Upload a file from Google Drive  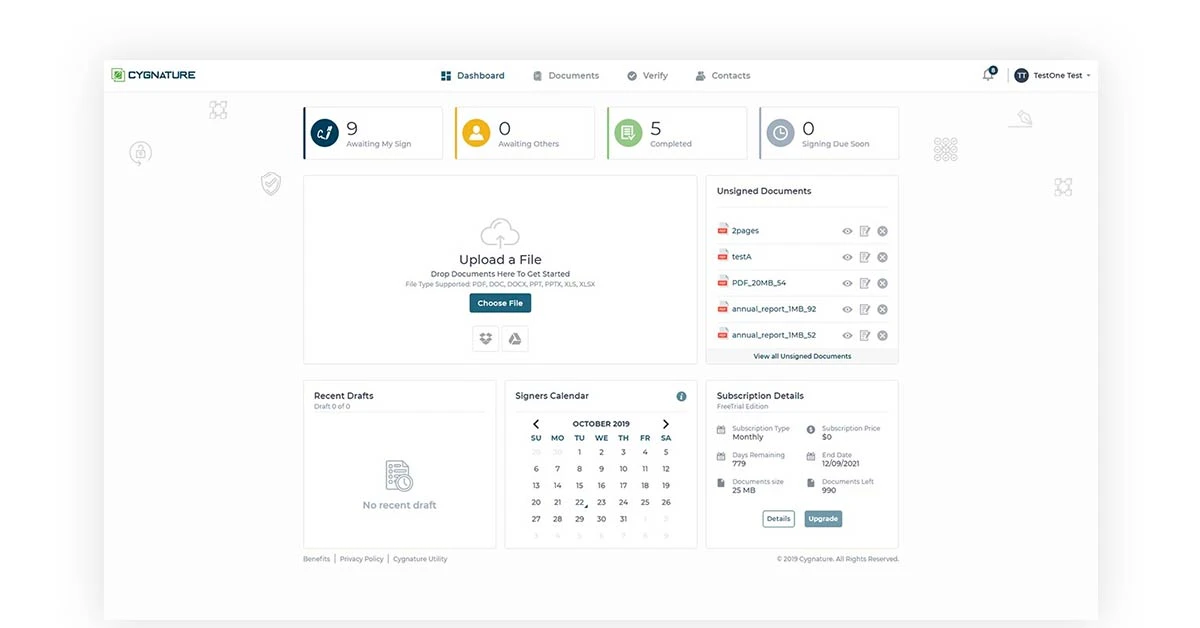pyautogui.click(x=515, y=338)
